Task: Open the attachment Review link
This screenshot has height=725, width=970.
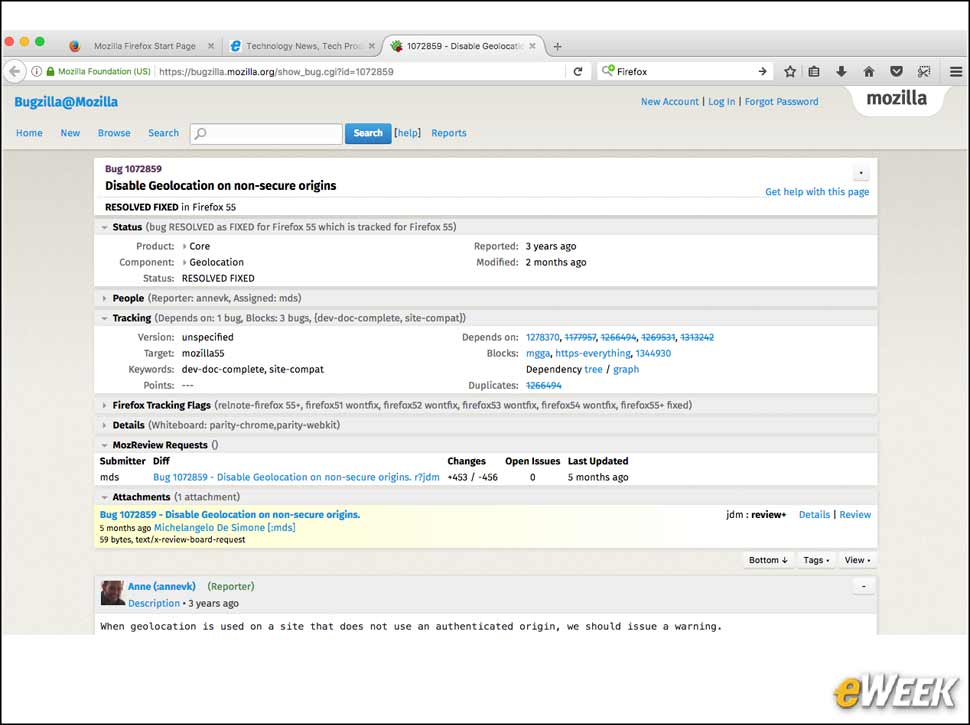Action: [x=855, y=515]
